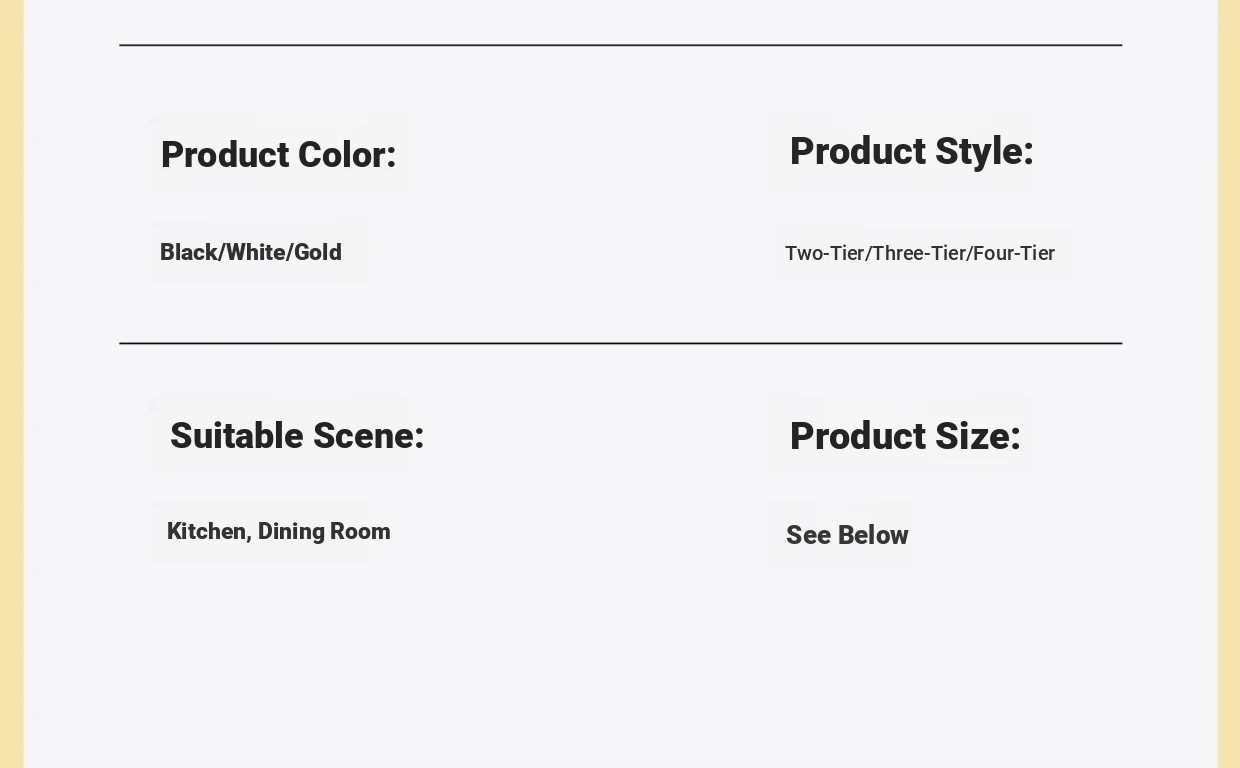The image size is (1240, 768).
Task: Click "Dining Room" under Suitable Scene
Action: (324, 531)
